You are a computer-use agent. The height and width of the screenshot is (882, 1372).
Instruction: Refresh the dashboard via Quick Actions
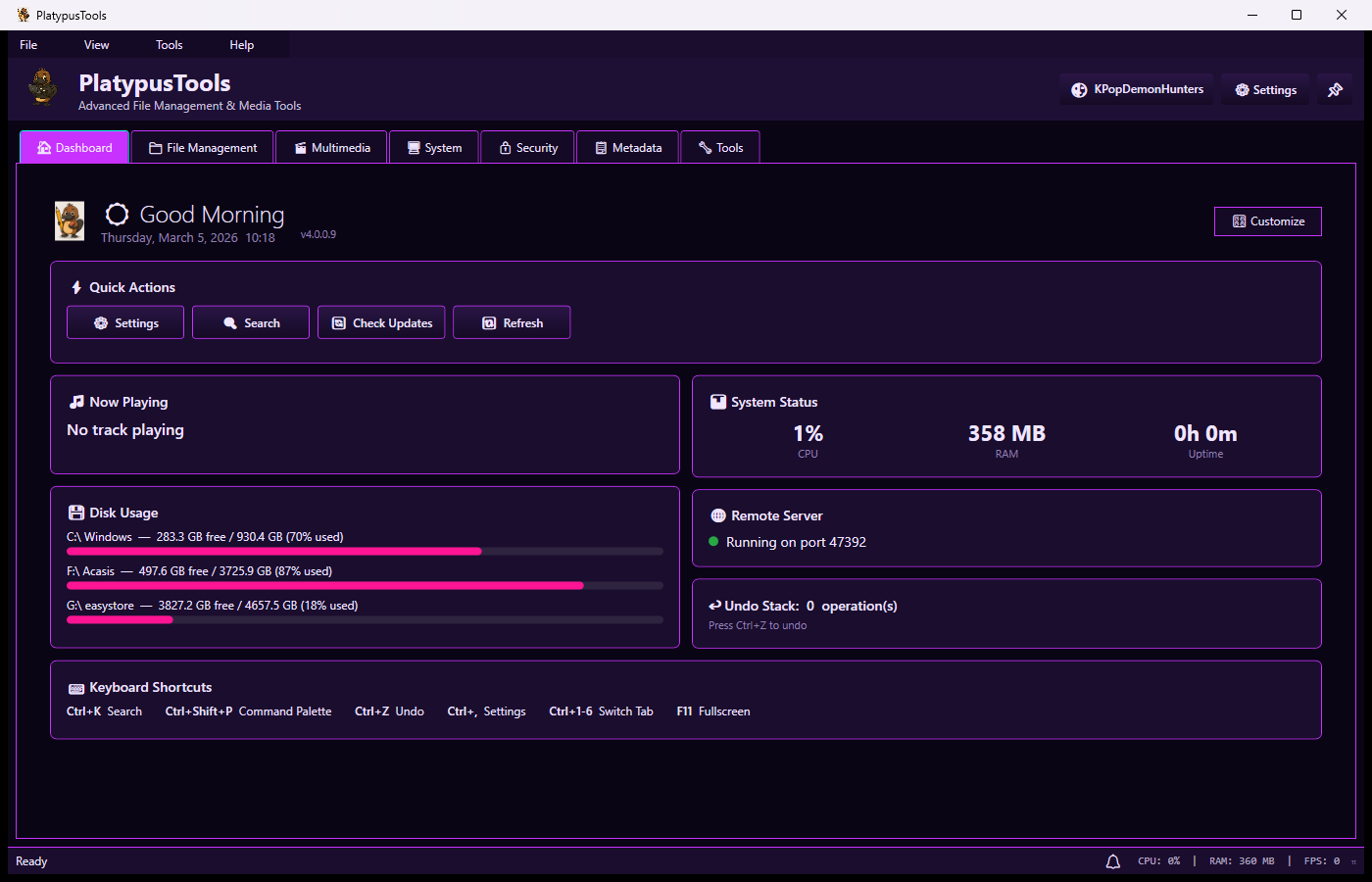(512, 323)
